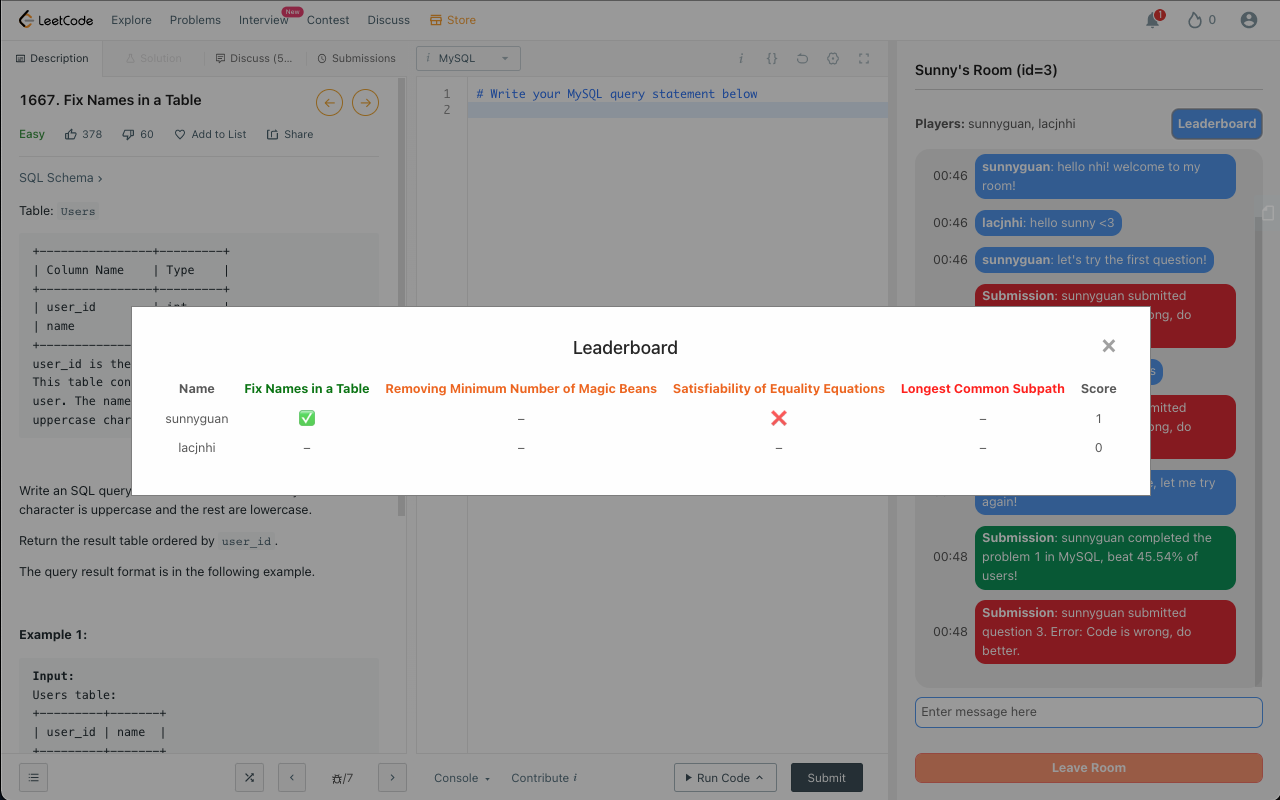
Task: Click the green 'beat 45.54%' submission message
Action: (x=1105, y=557)
